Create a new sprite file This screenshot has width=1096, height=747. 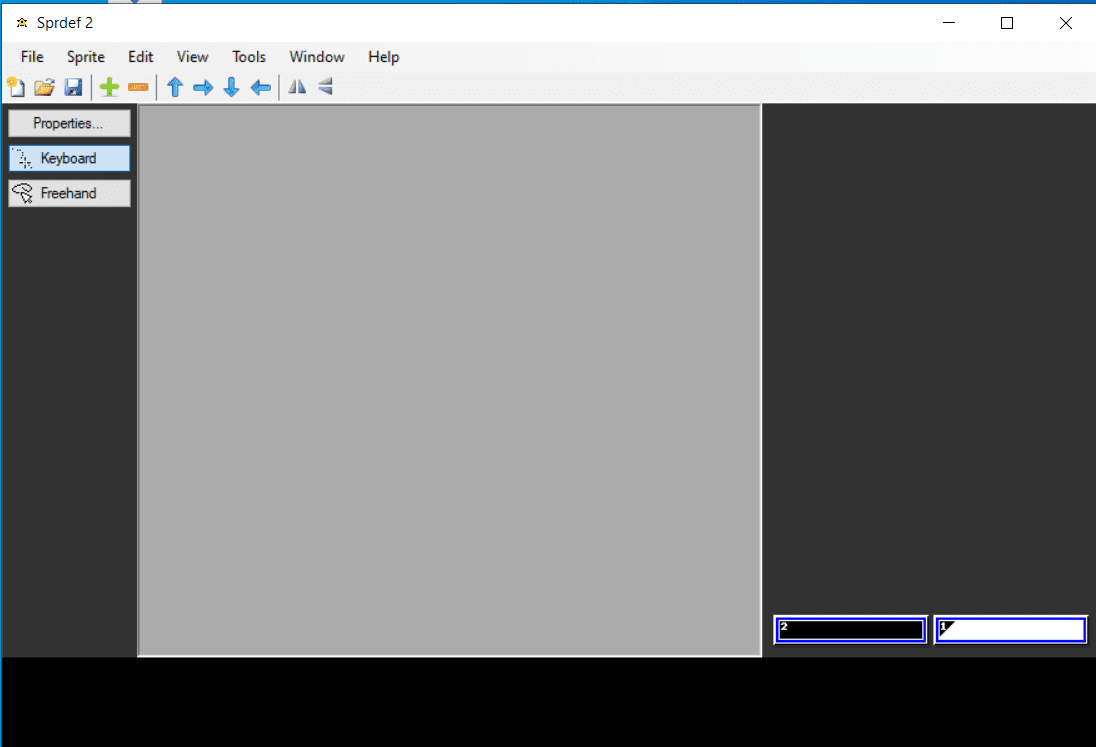[16, 87]
